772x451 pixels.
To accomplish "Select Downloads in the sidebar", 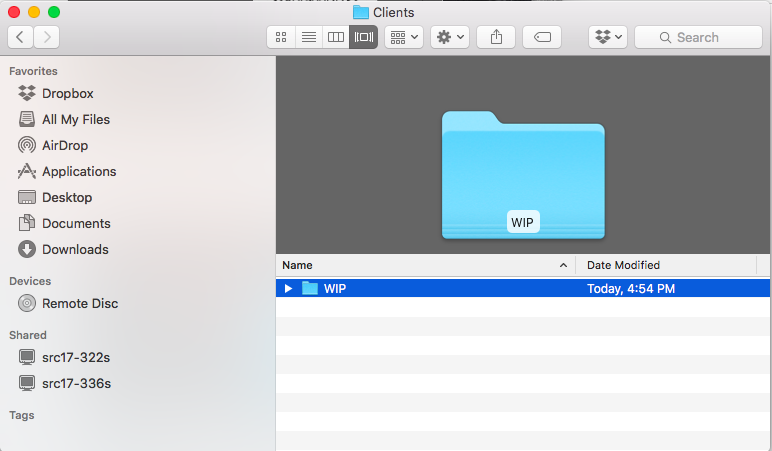I will [75, 249].
